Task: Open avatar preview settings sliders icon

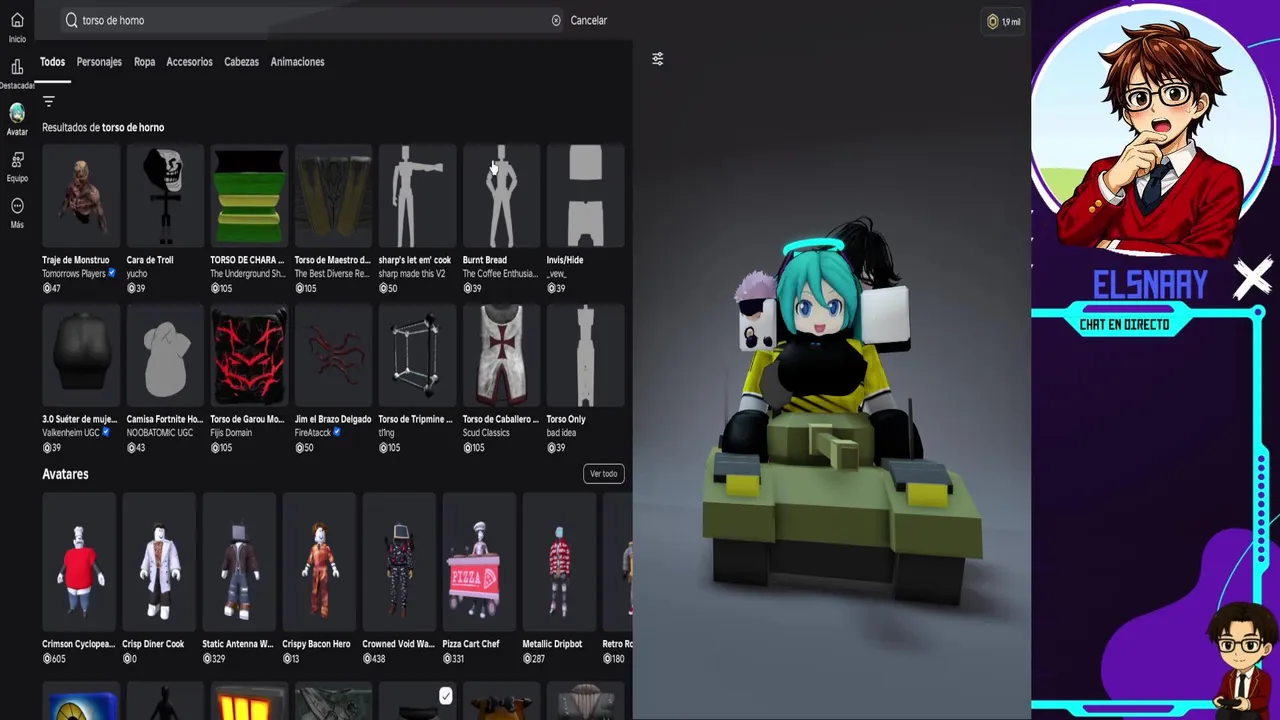Action: point(657,59)
